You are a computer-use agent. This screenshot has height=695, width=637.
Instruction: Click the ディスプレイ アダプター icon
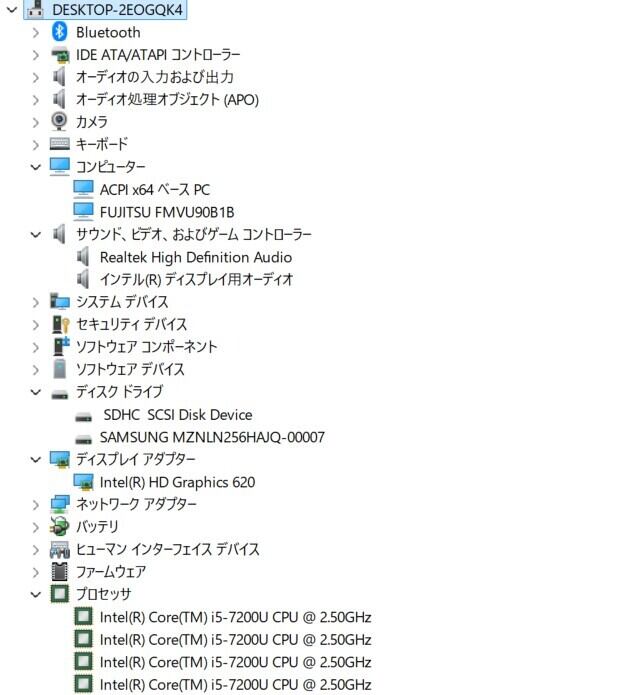[x=59, y=460]
